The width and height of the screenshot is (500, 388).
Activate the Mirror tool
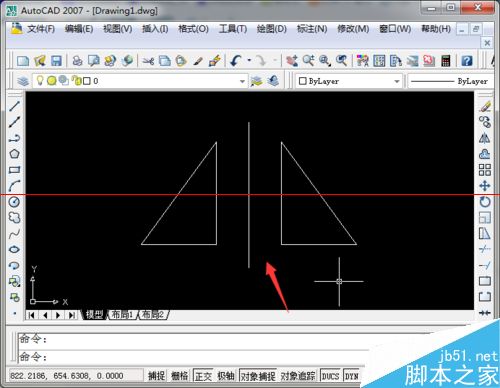coord(485,138)
